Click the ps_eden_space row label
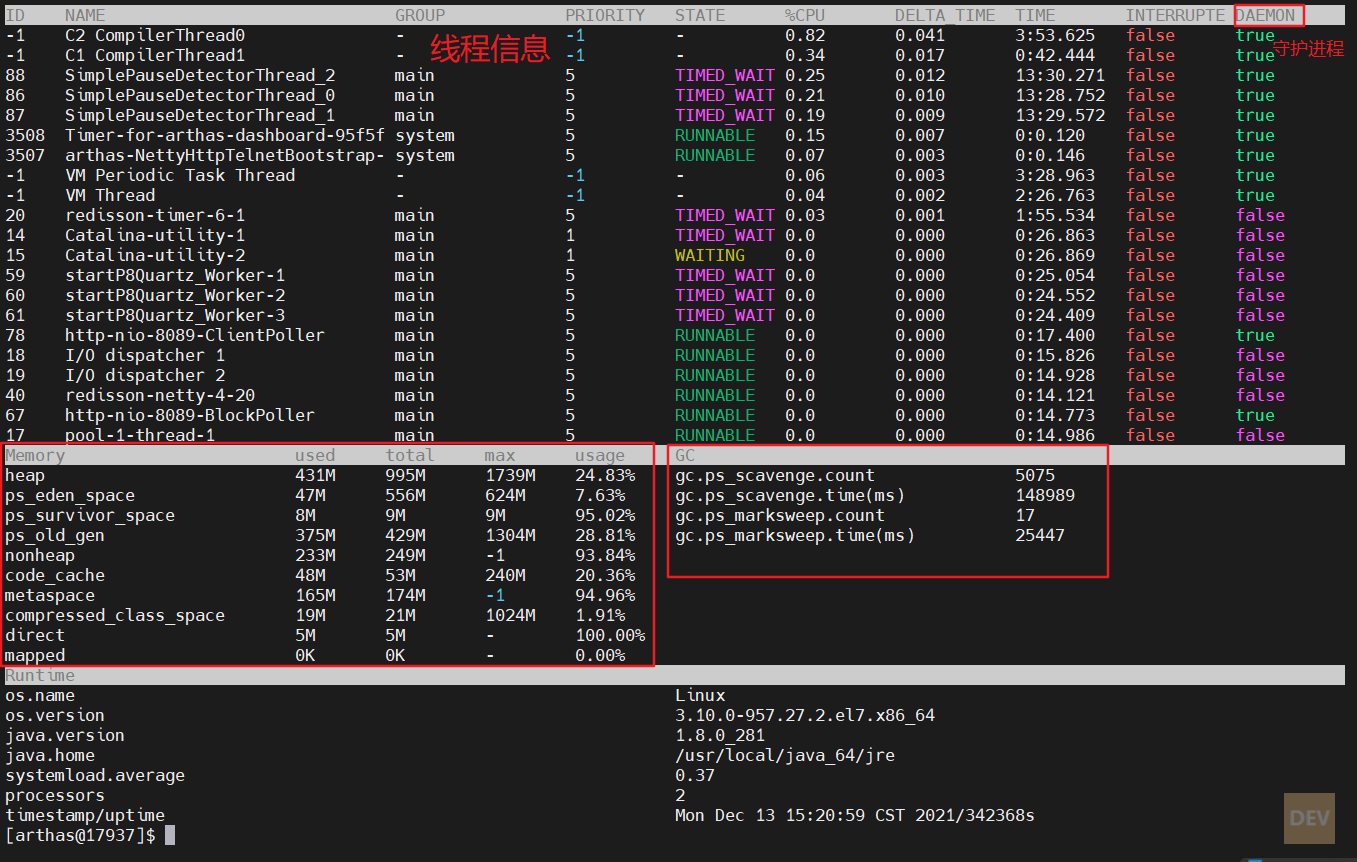This screenshot has width=1357, height=862. coord(70,495)
